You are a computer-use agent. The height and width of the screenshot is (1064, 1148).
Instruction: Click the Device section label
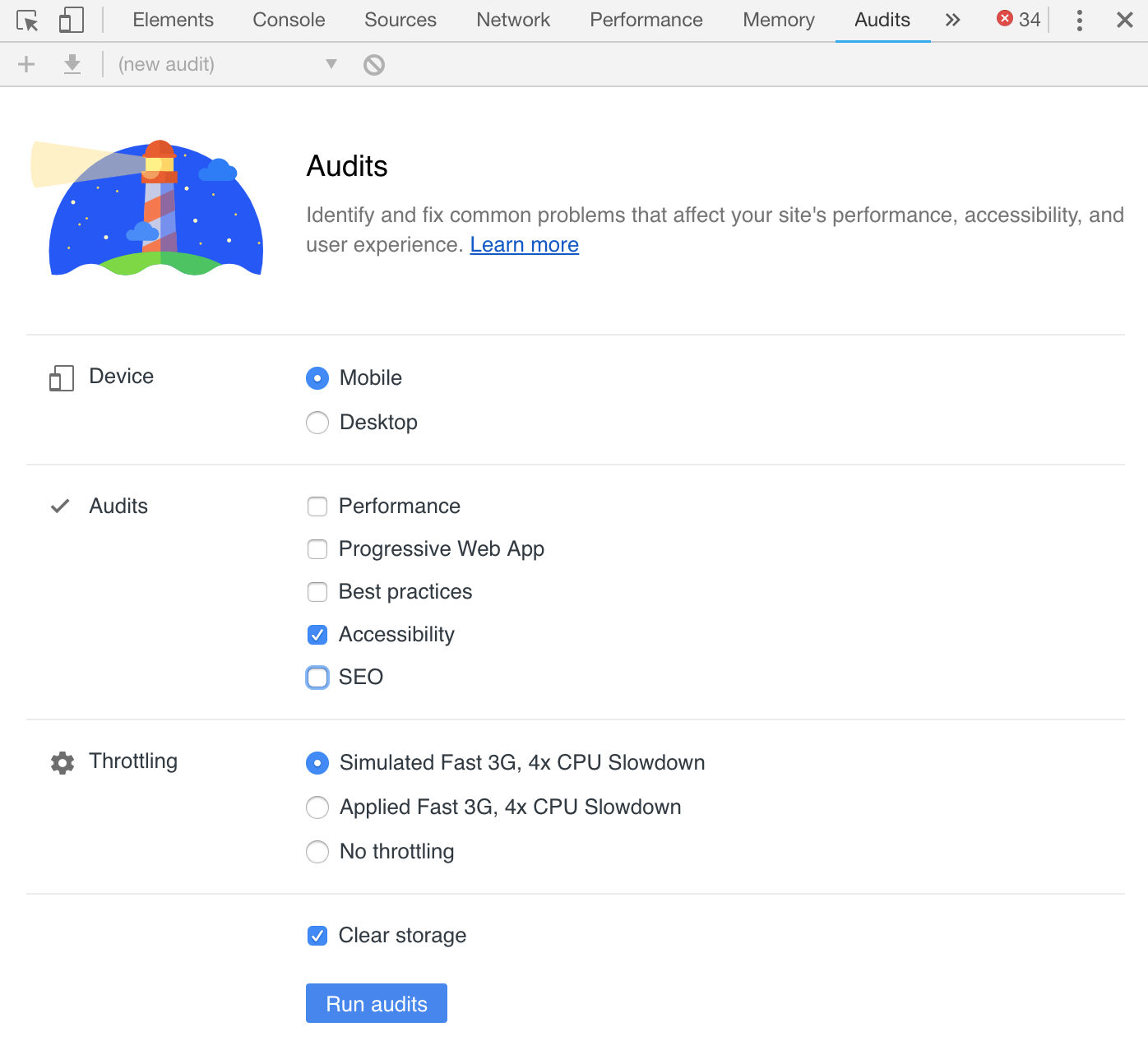(122, 377)
